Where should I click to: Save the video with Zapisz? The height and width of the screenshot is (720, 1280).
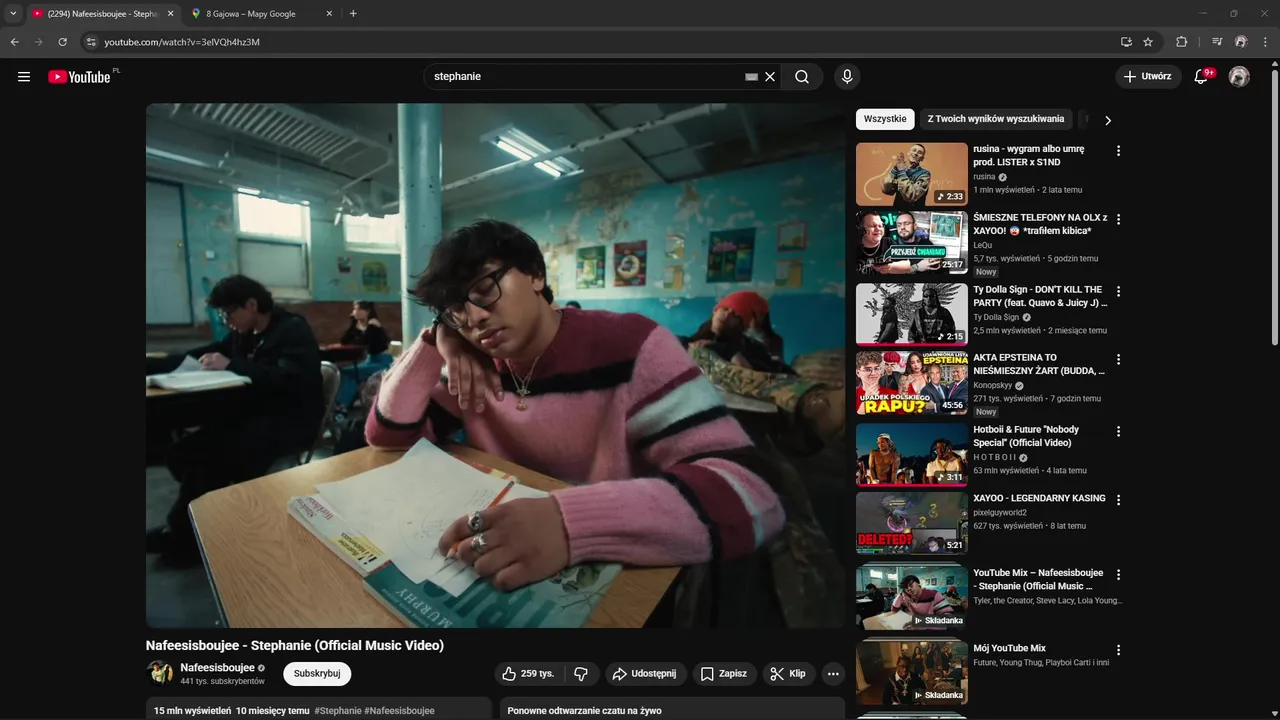point(723,674)
